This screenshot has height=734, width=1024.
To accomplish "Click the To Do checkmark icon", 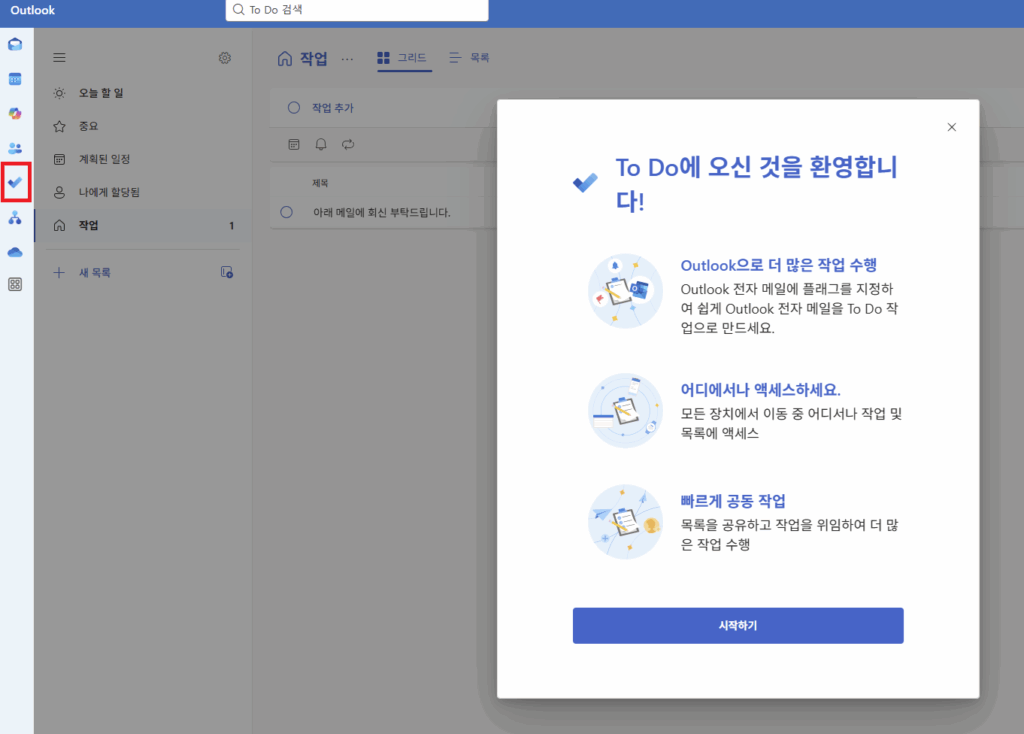I will 15,182.
